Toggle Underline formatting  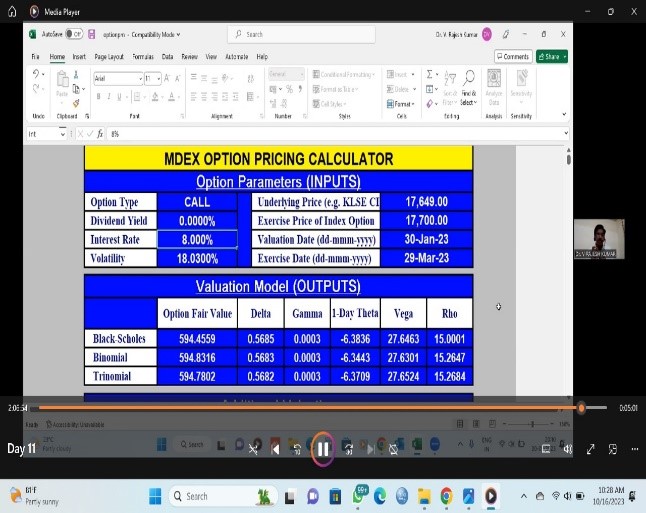[119, 97]
